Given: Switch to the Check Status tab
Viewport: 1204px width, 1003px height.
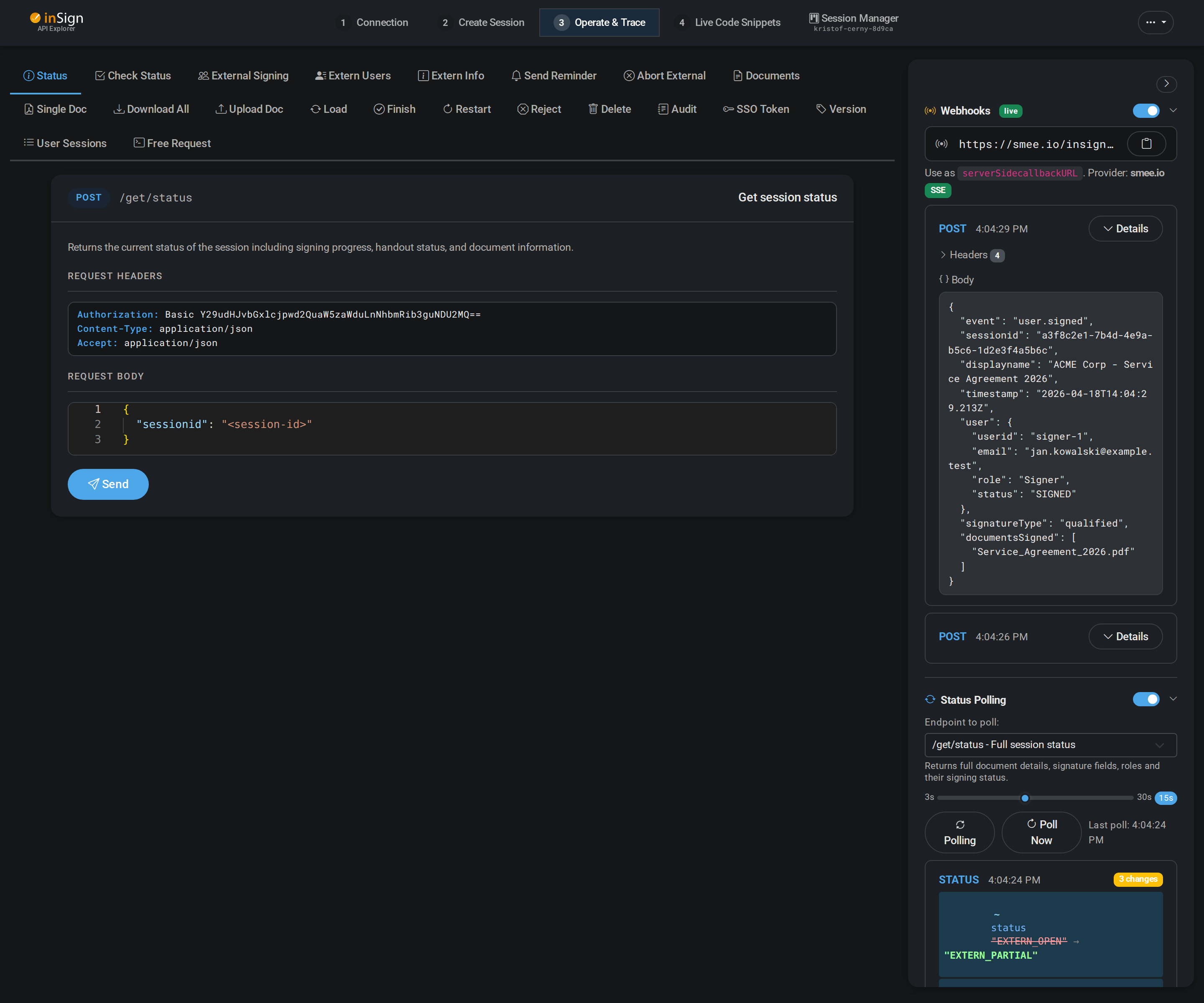Looking at the screenshot, I should (133, 75).
